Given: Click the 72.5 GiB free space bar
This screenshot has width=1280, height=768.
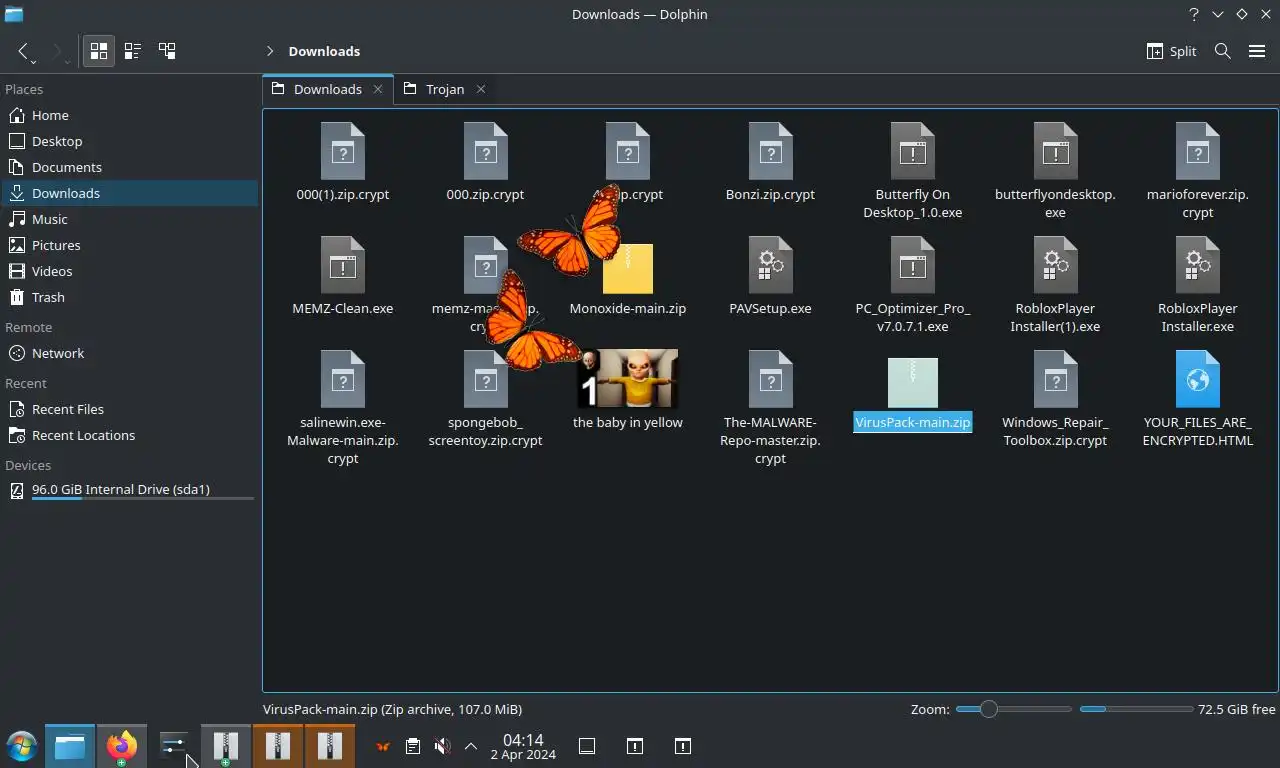Looking at the screenshot, I should (x=1136, y=709).
